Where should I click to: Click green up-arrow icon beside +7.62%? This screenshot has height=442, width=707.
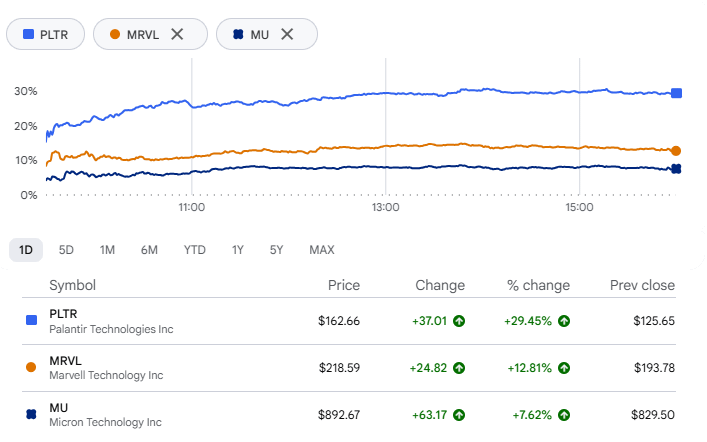click(x=564, y=415)
